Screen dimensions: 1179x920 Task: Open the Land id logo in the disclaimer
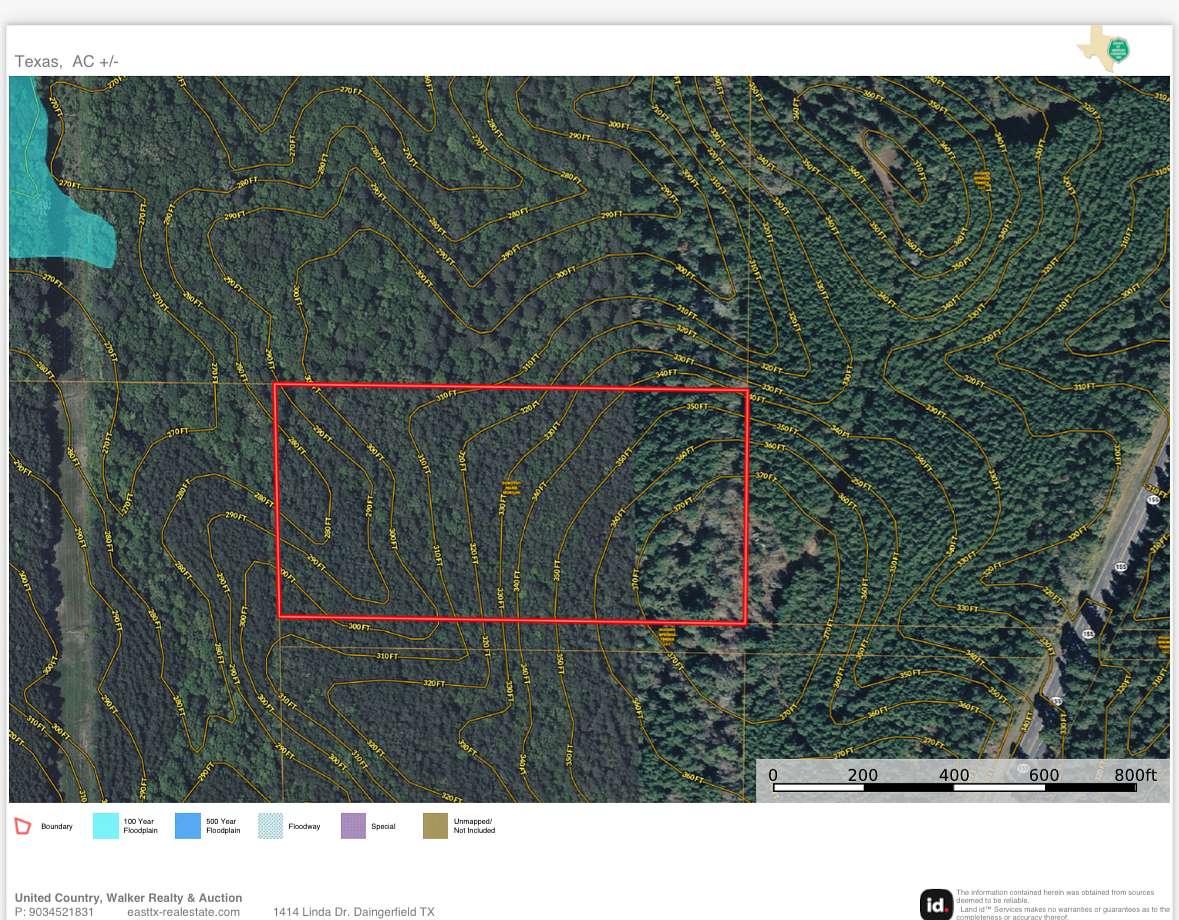[937, 902]
